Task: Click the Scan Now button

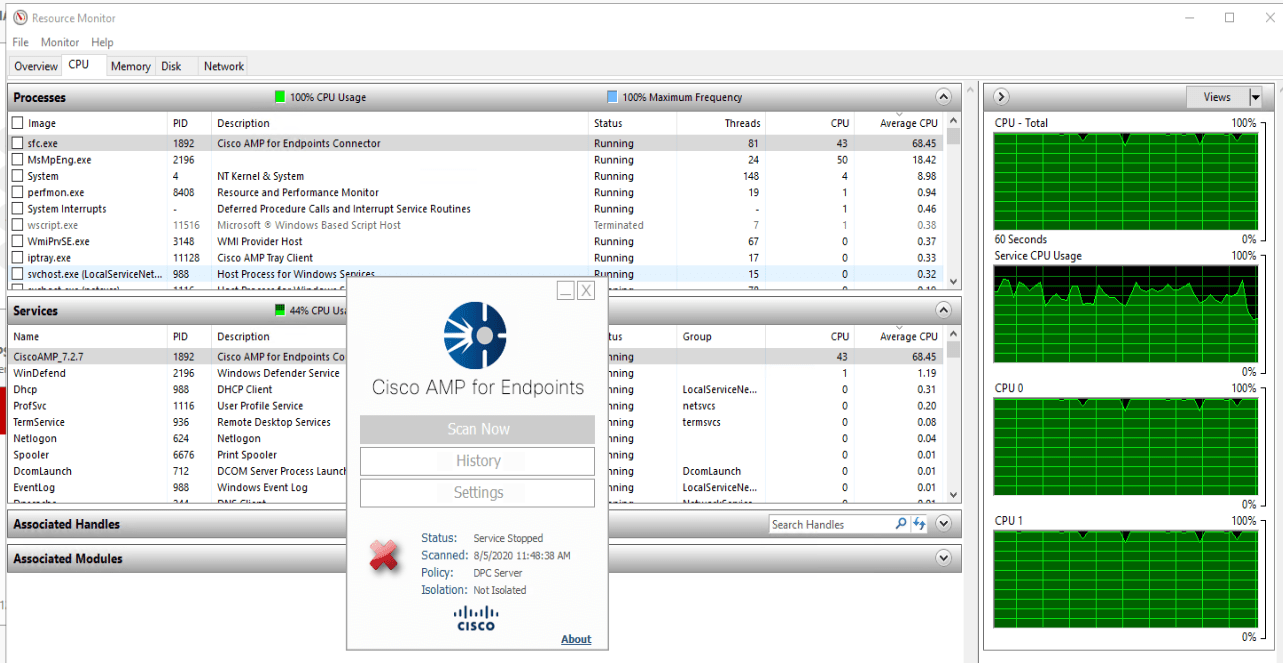Action: 477,429
